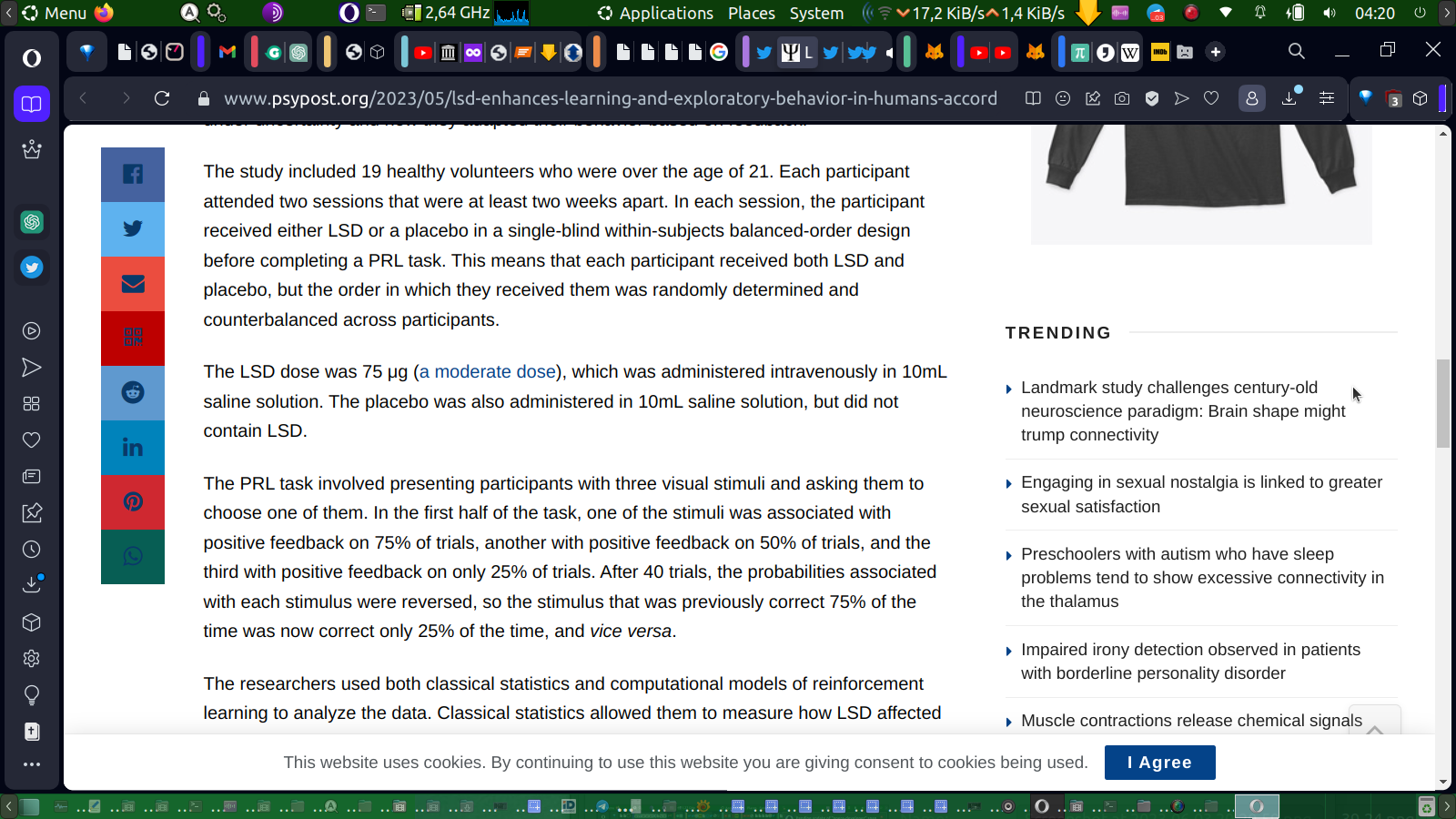The height and width of the screenshot is (819, 1456).
Task: Open Speed Dial grid from the sidebar
Action: click(32, 404)
